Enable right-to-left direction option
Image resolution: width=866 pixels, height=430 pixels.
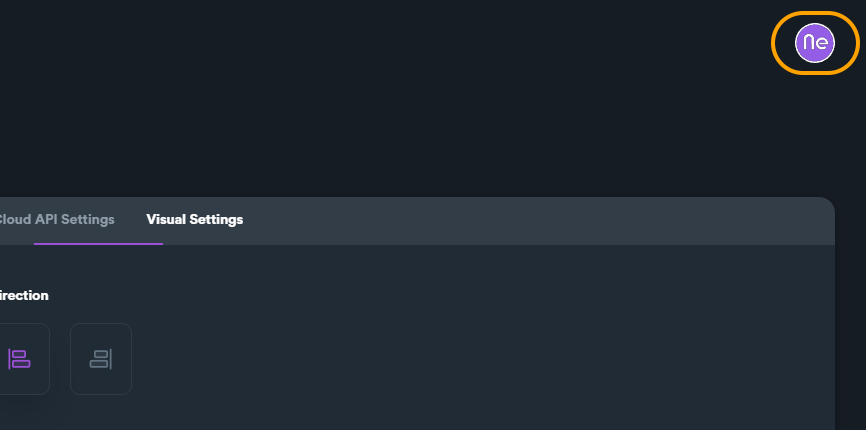(x=101, y=358)
